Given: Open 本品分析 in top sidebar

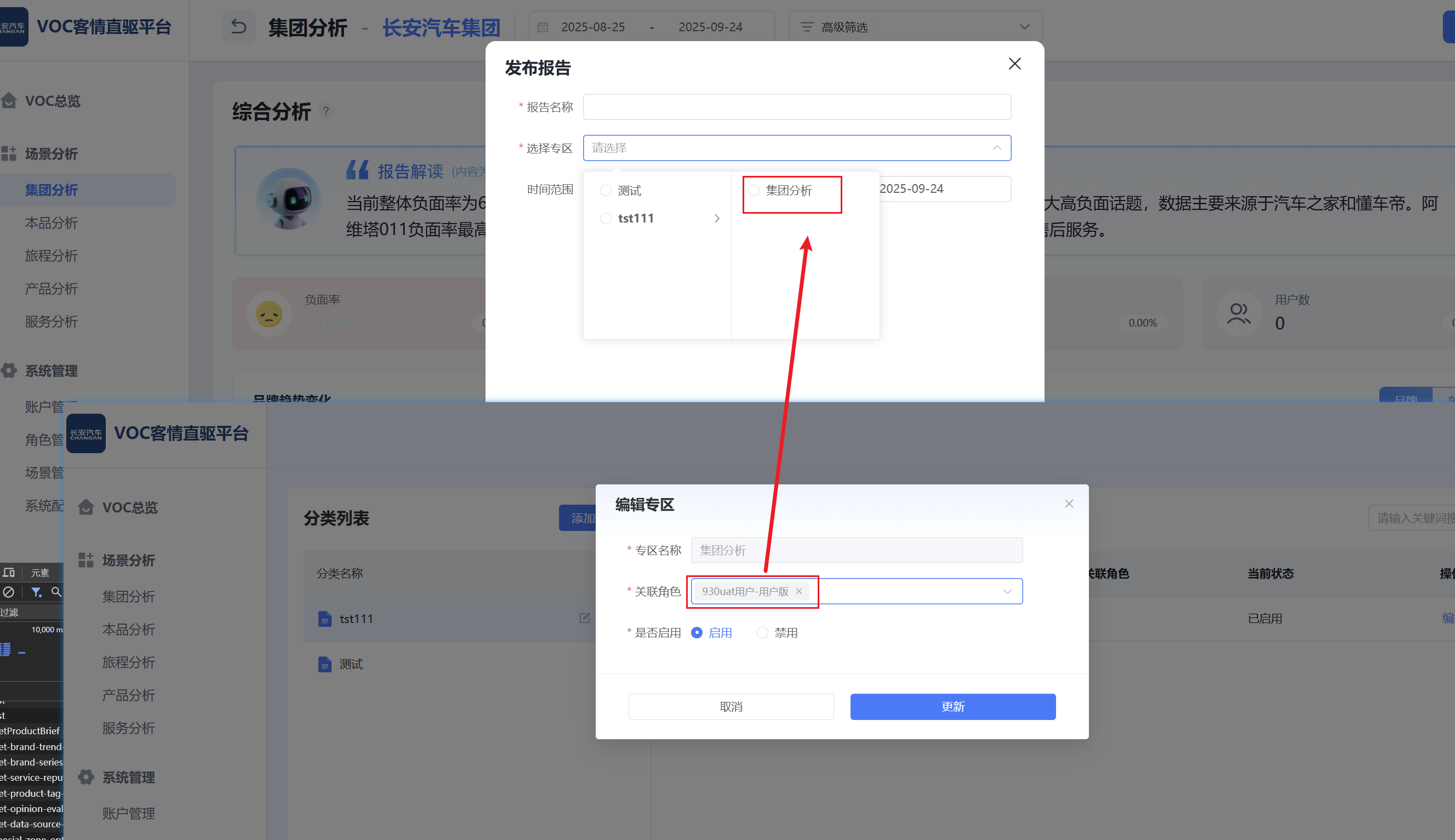Looking at the screenshot, I should point(52,223).
